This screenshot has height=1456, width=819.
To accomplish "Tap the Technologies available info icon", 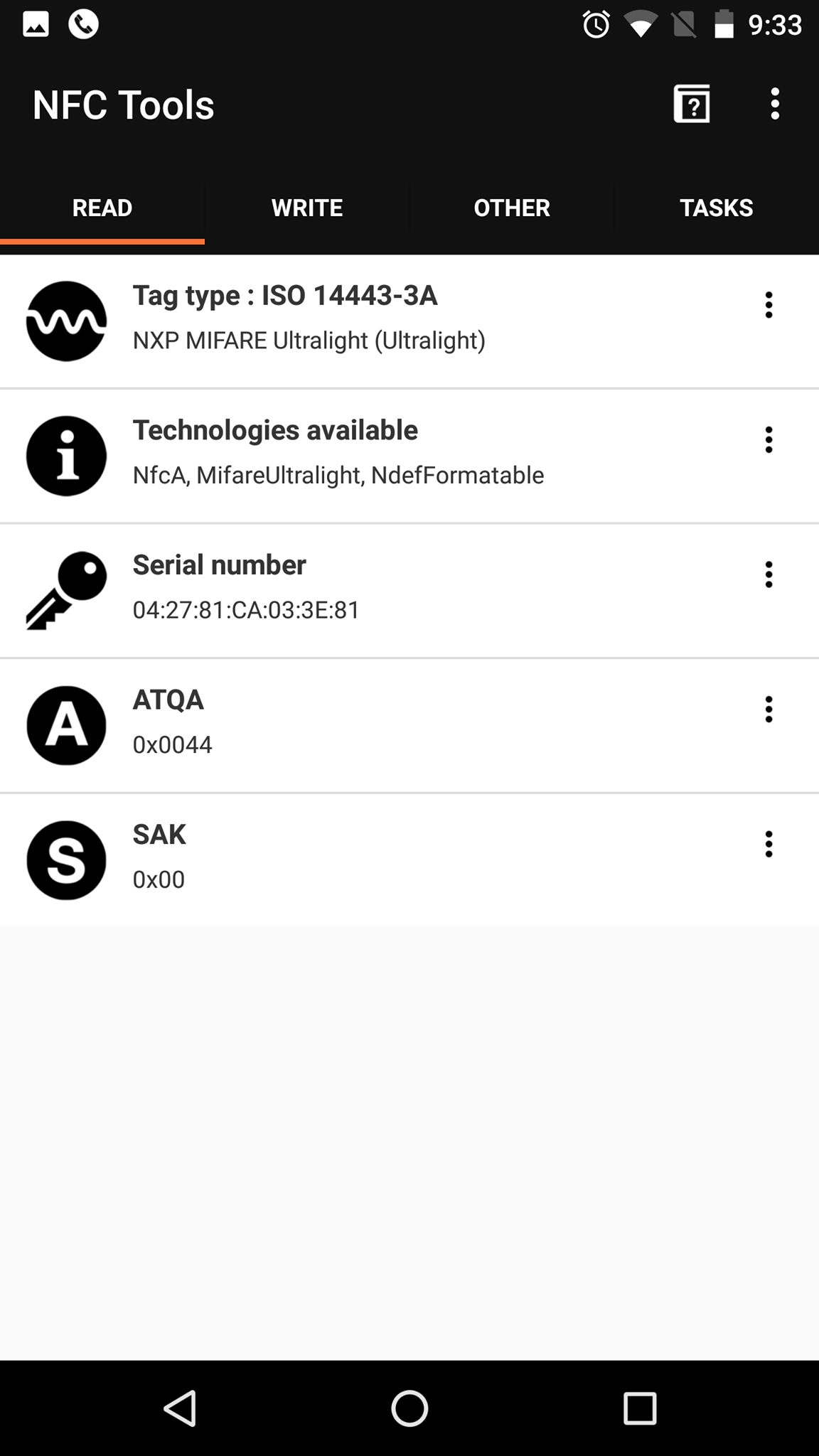I will click(66, 456).
